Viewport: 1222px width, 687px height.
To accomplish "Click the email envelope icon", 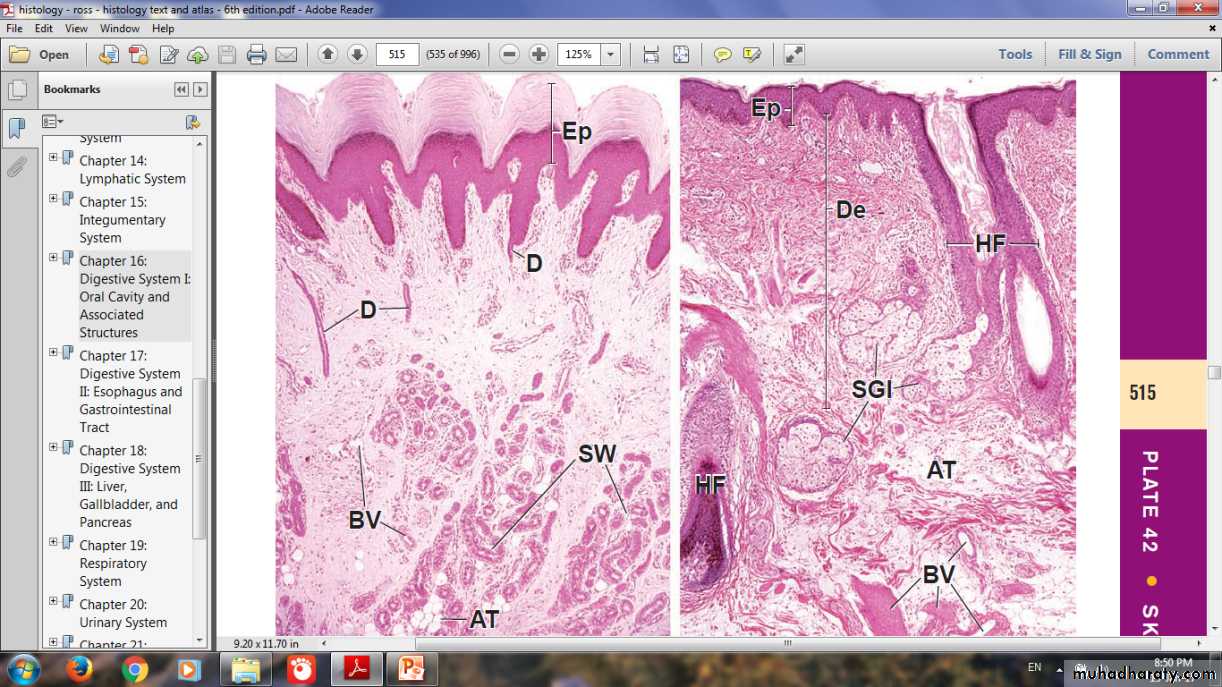I will point(287,54).
